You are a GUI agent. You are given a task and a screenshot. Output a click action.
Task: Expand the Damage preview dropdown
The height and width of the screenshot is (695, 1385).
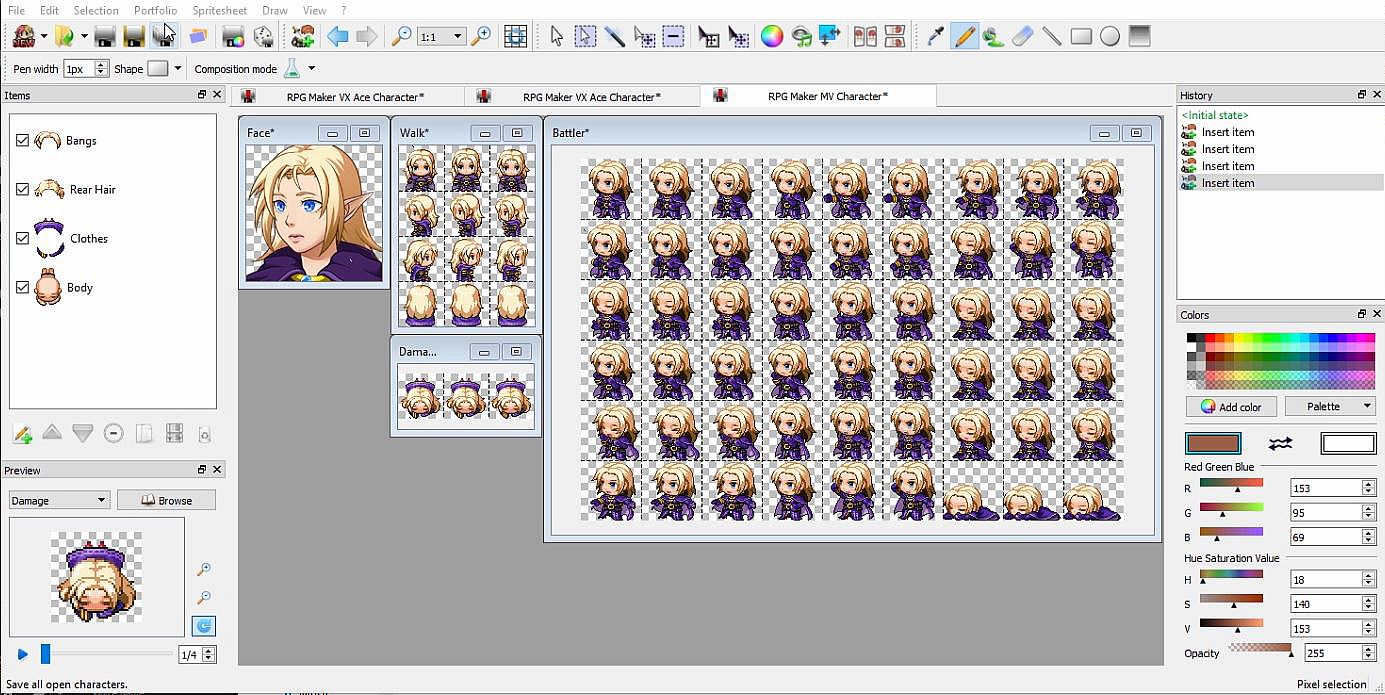[59, 500]
